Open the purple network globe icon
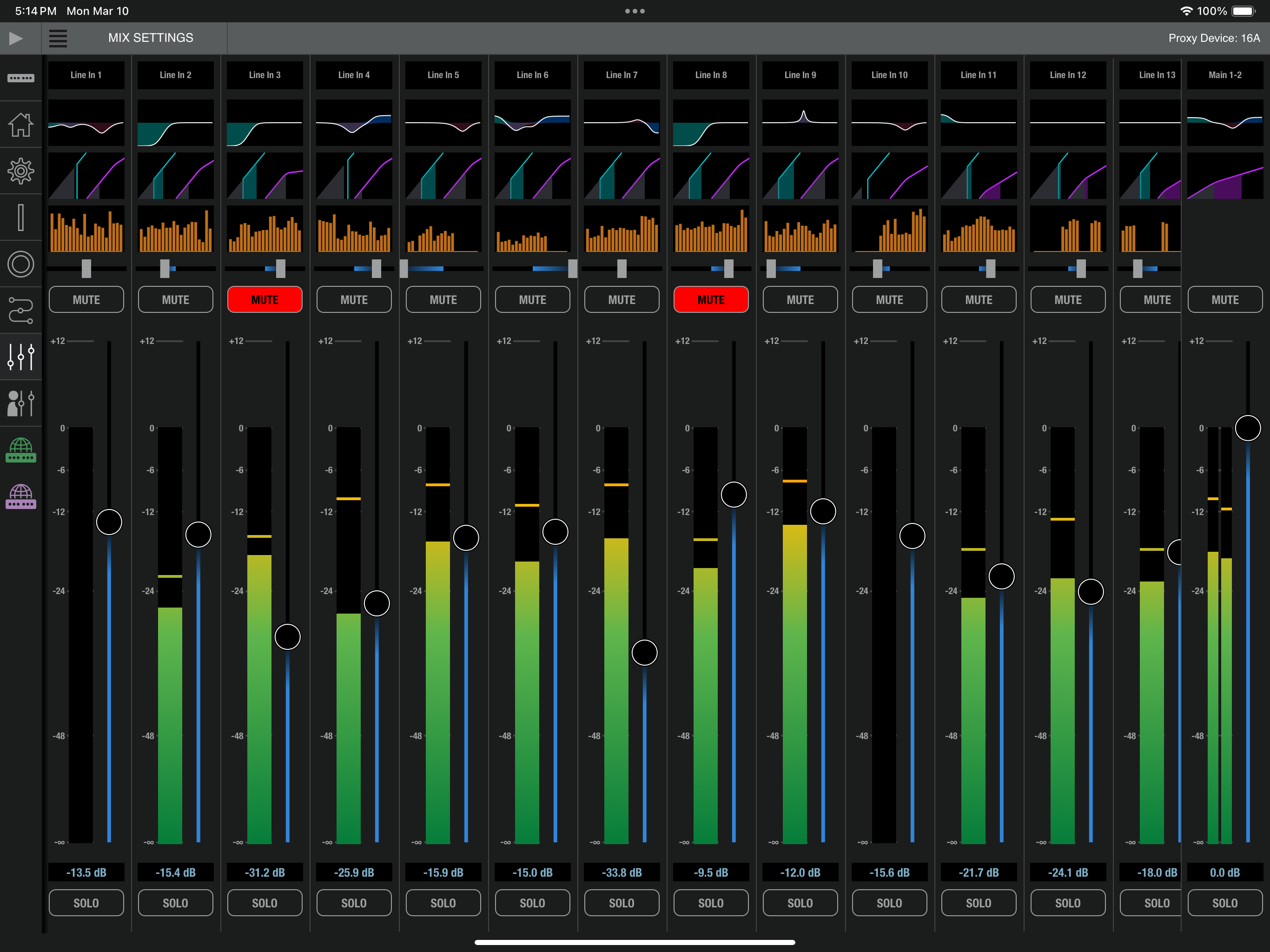The height and width of the screenshot is (952, 1270). click(x=20, y=496)
